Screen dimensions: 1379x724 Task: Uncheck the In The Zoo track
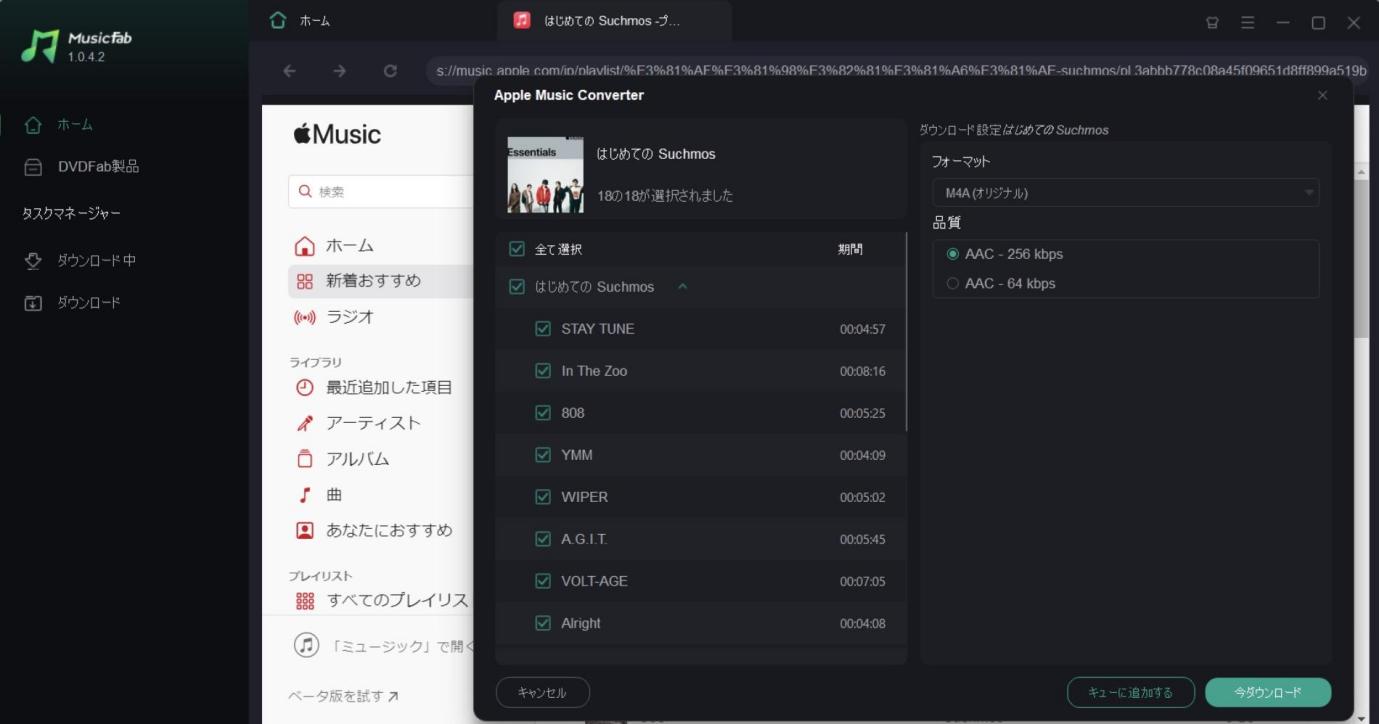543,371
